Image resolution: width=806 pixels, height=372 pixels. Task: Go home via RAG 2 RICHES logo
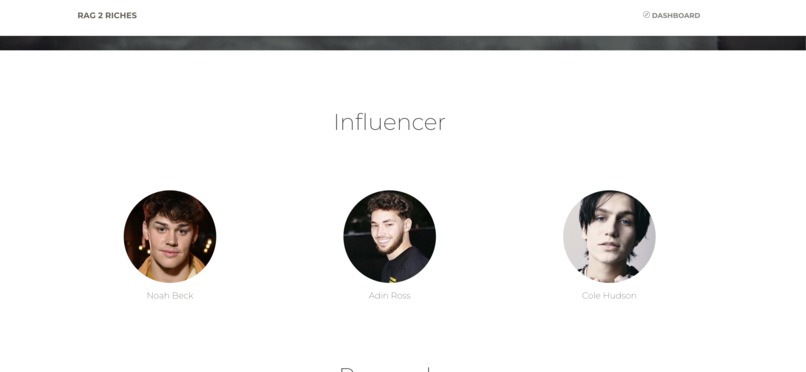tap(107, 15)
